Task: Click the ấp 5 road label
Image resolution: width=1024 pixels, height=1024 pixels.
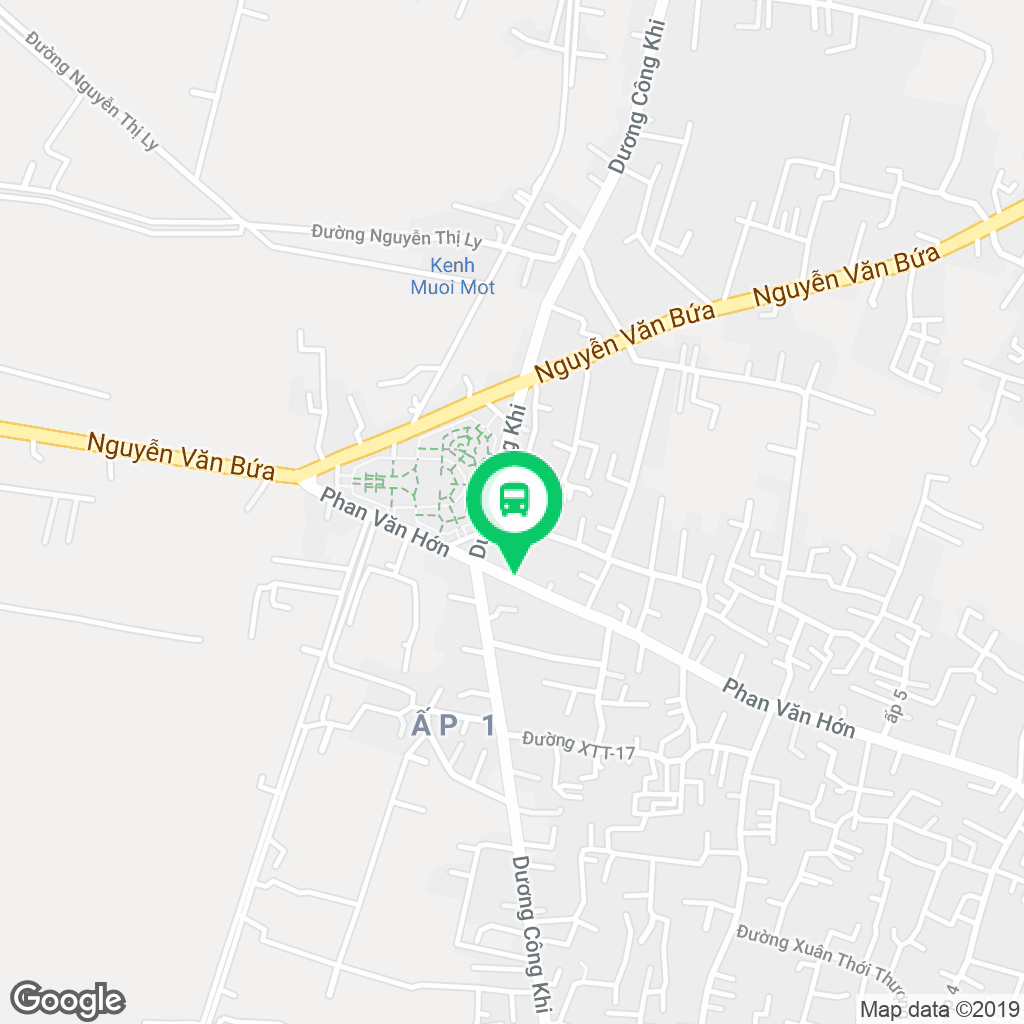Action: (x=897, y=706)
